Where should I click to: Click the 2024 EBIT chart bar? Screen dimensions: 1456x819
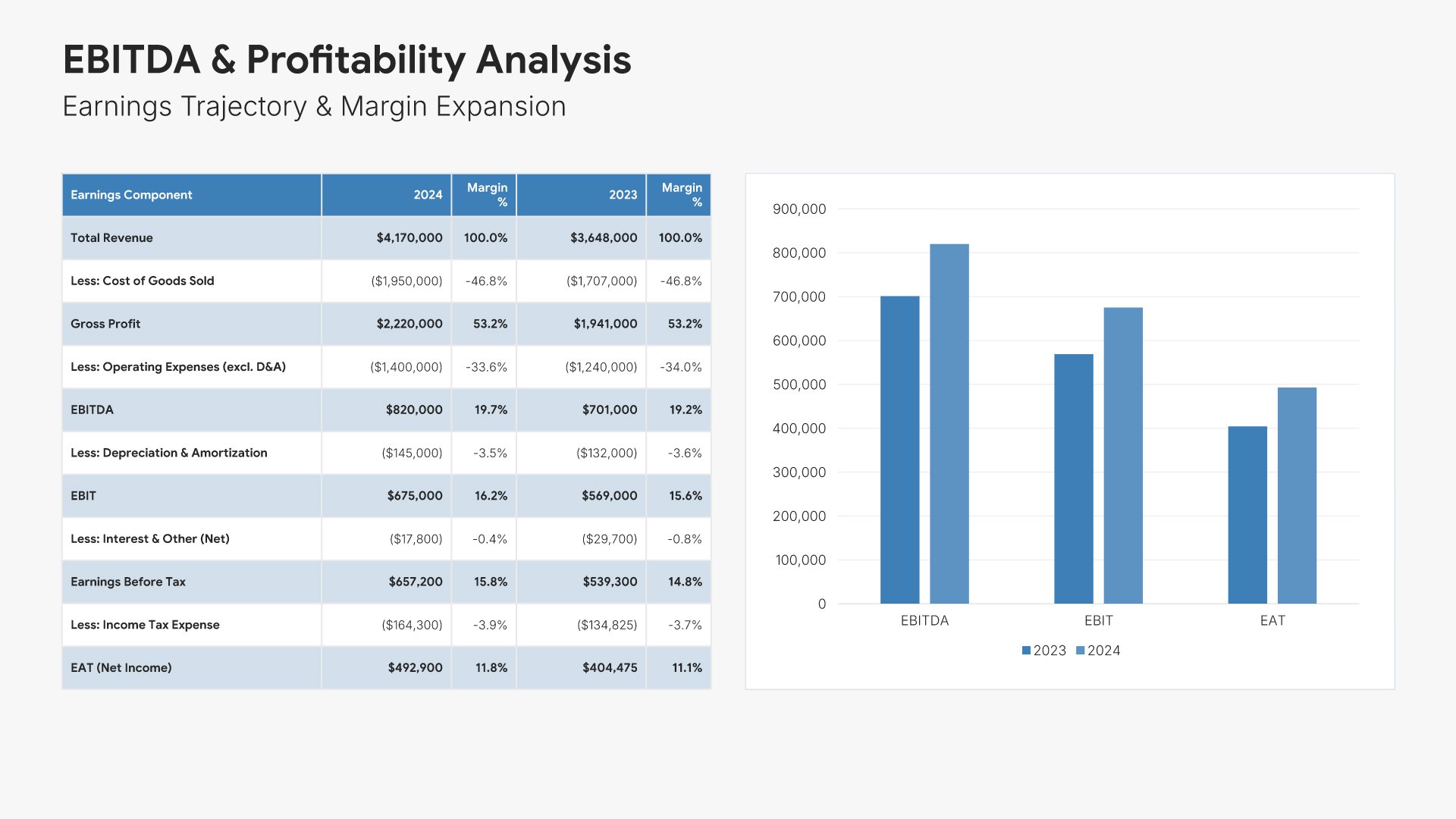point(1123,455)
